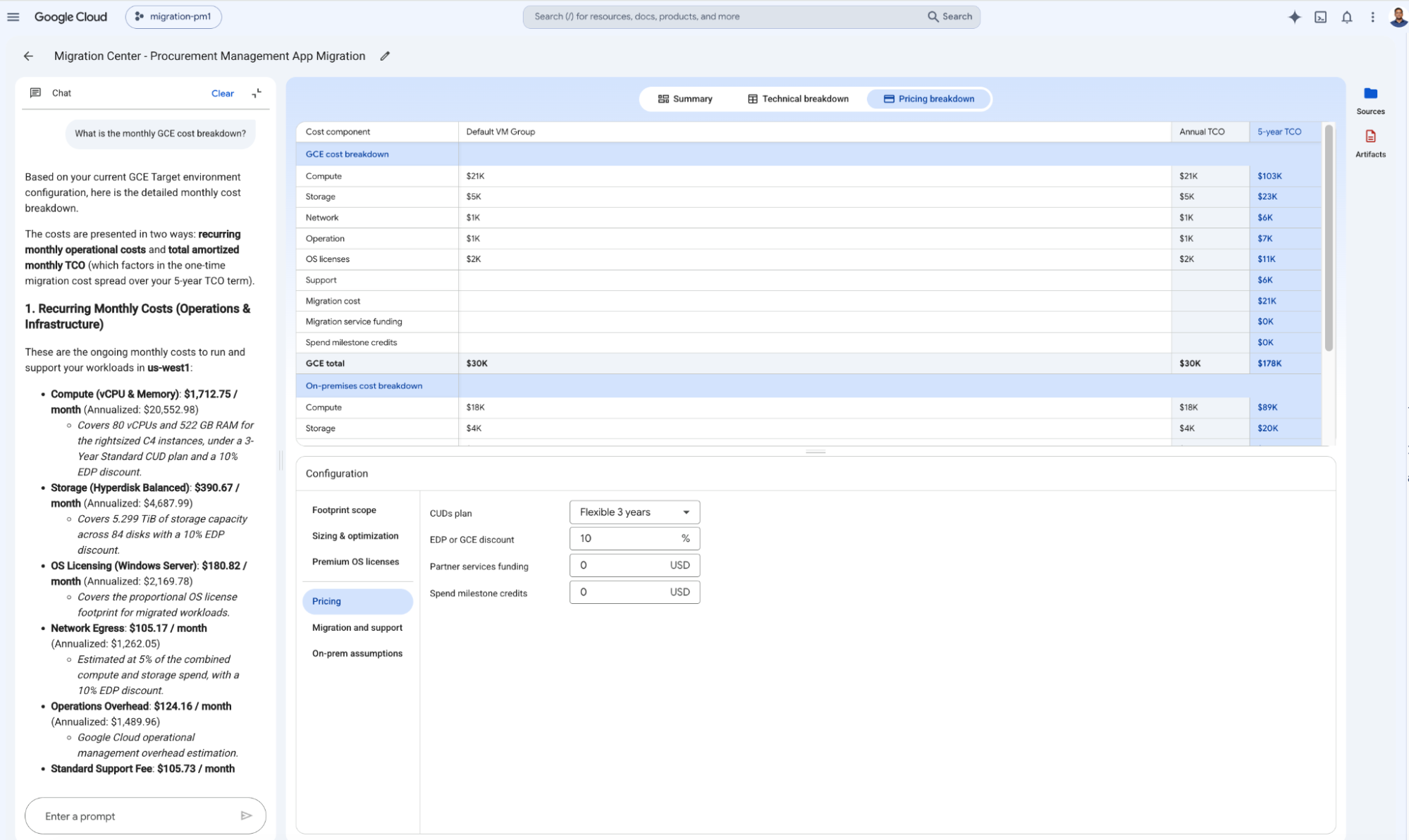Viewport: 1409px width, 840px height.
Task: Click the GCE total 5-year value $178K
Action: click(1269, 364)
